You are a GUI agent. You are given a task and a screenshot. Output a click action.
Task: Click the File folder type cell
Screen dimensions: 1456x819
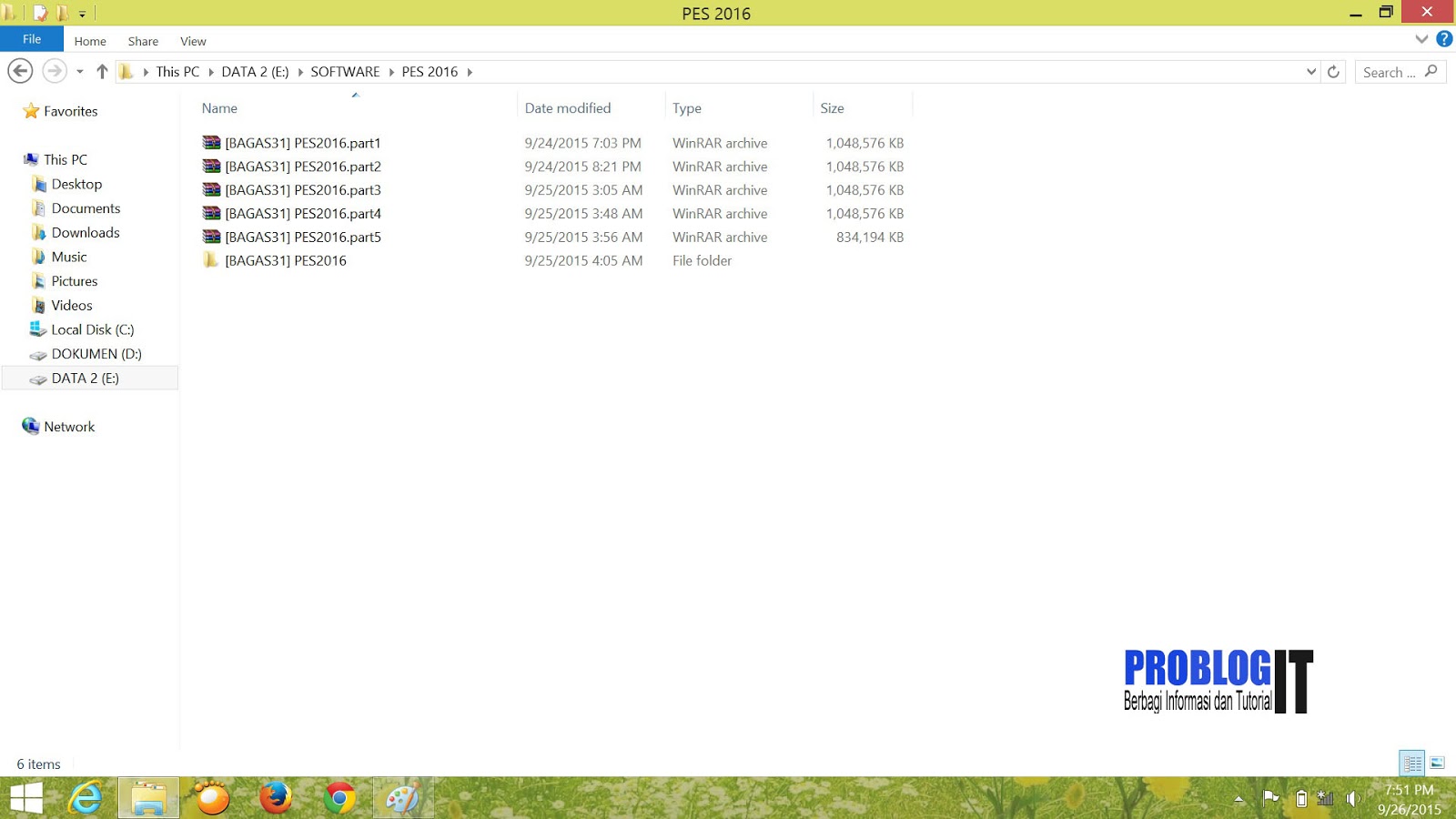[702, 260]
